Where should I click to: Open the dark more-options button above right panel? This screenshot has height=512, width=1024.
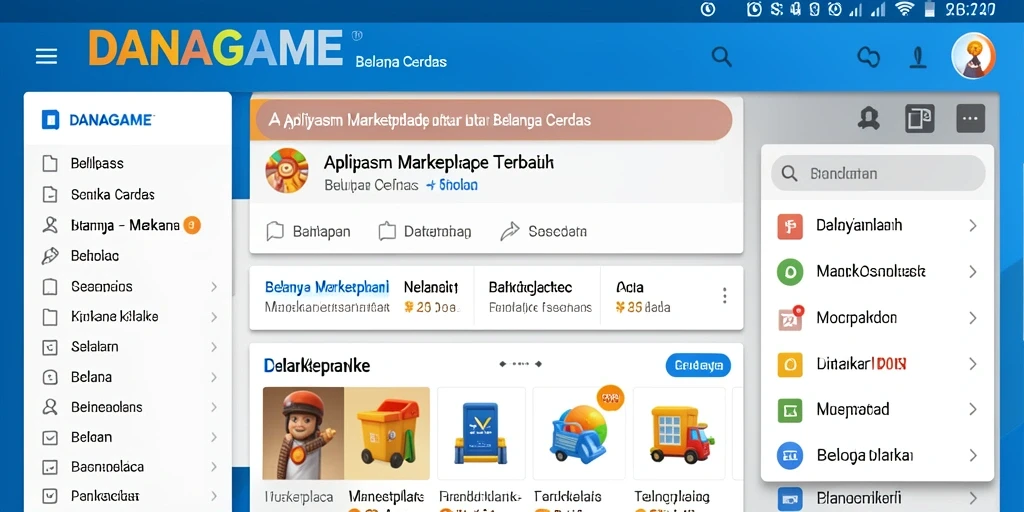[x=970, y=119]
